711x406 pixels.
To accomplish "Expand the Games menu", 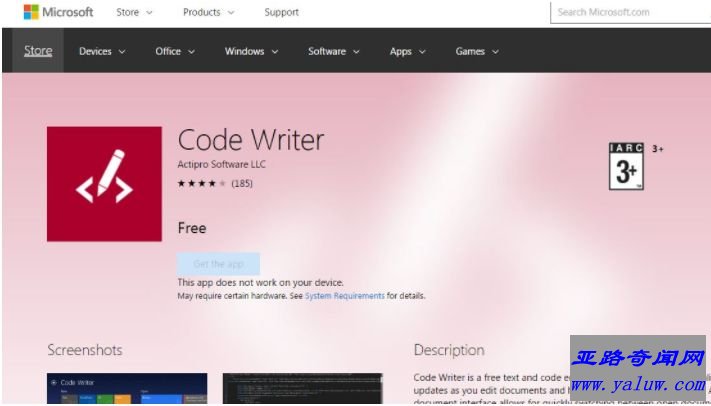I will click(477, 51).
